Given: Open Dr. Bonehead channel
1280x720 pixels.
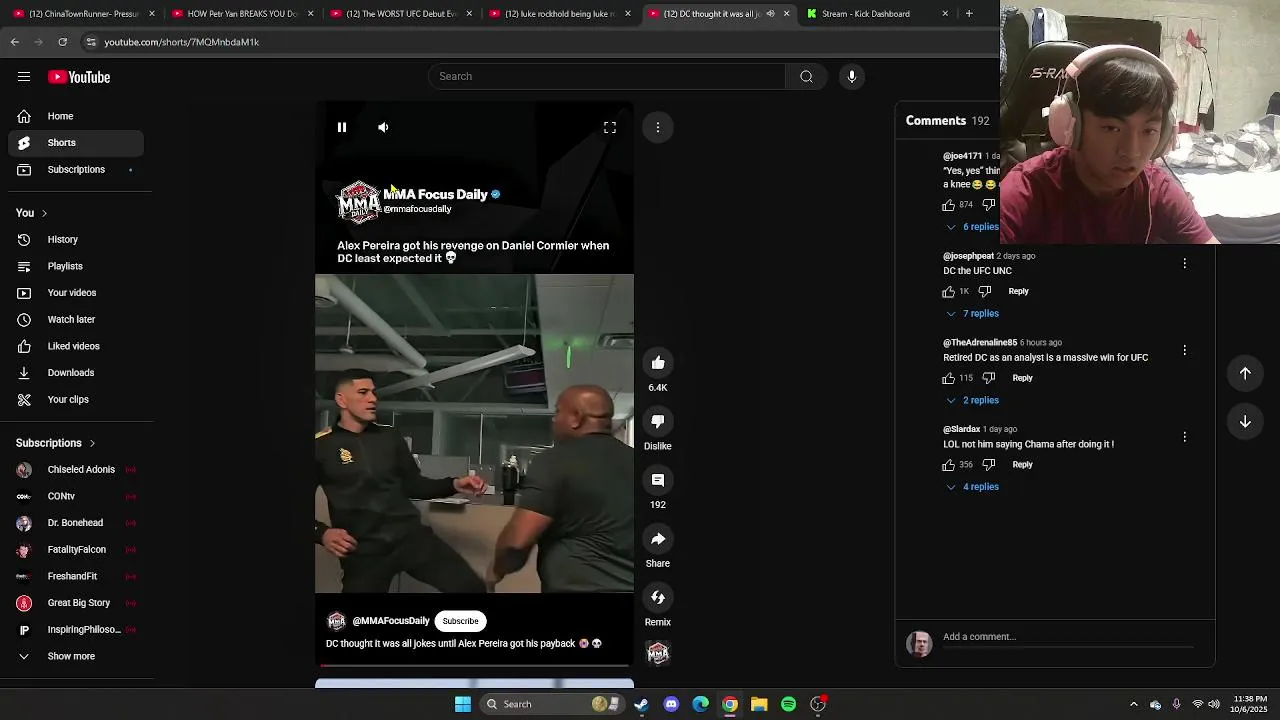Looking at the screenshot, I should [x=76, y=523].
